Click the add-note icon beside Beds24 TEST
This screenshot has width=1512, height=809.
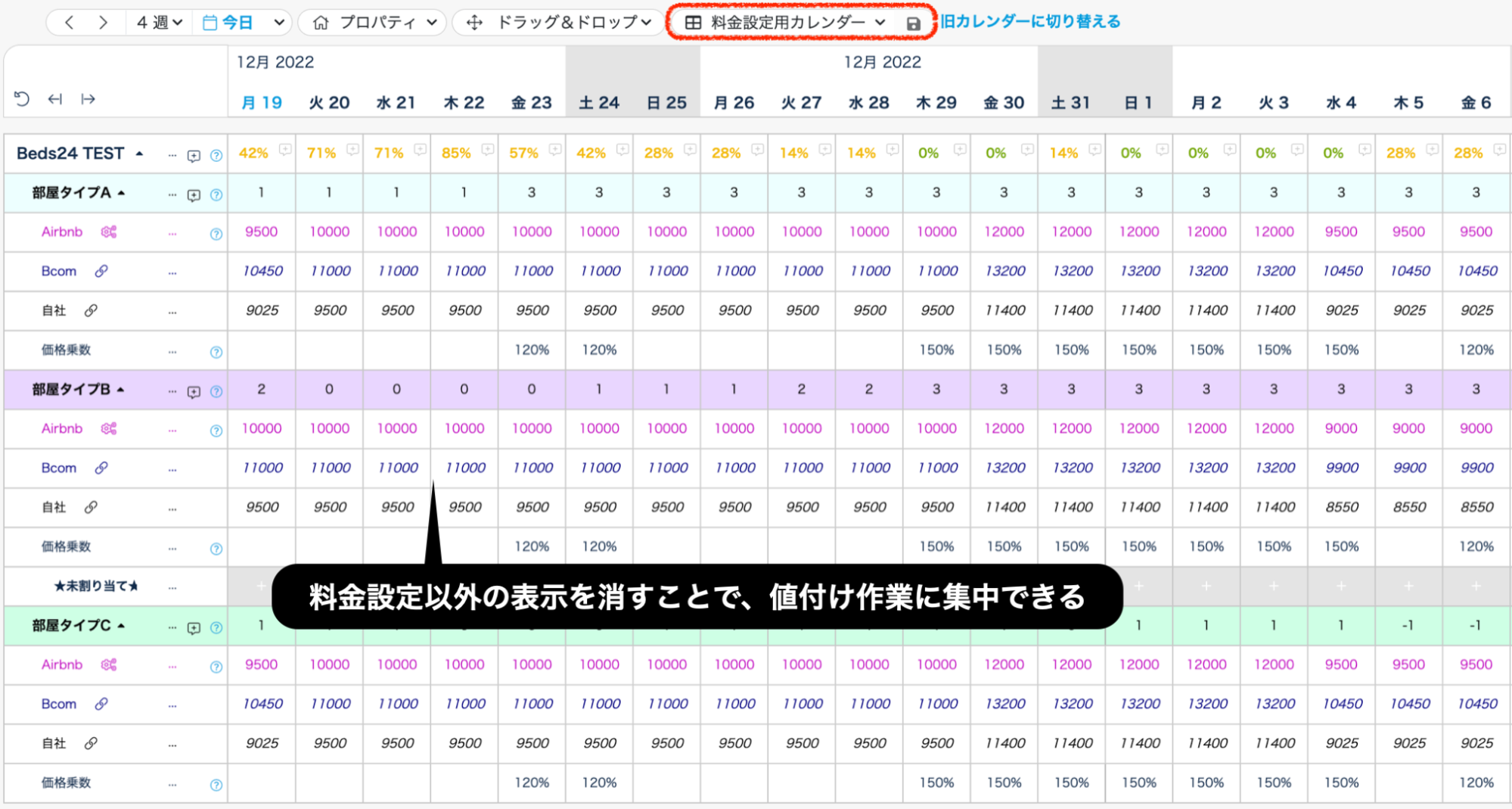(194, 155)
